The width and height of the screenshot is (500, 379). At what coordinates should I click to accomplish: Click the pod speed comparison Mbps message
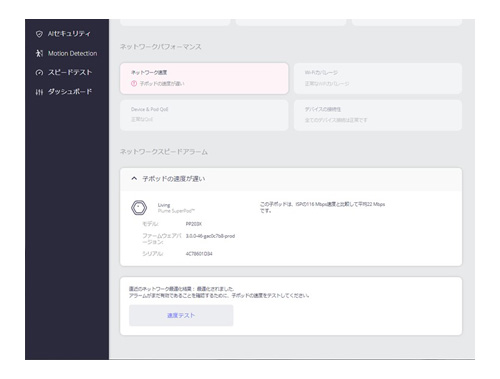(322, 207)
